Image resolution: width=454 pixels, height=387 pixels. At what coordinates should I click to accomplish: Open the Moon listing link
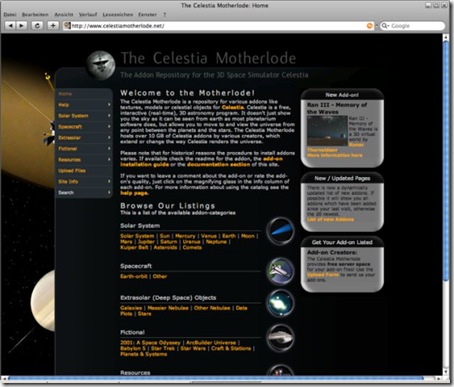click(248, 236)
